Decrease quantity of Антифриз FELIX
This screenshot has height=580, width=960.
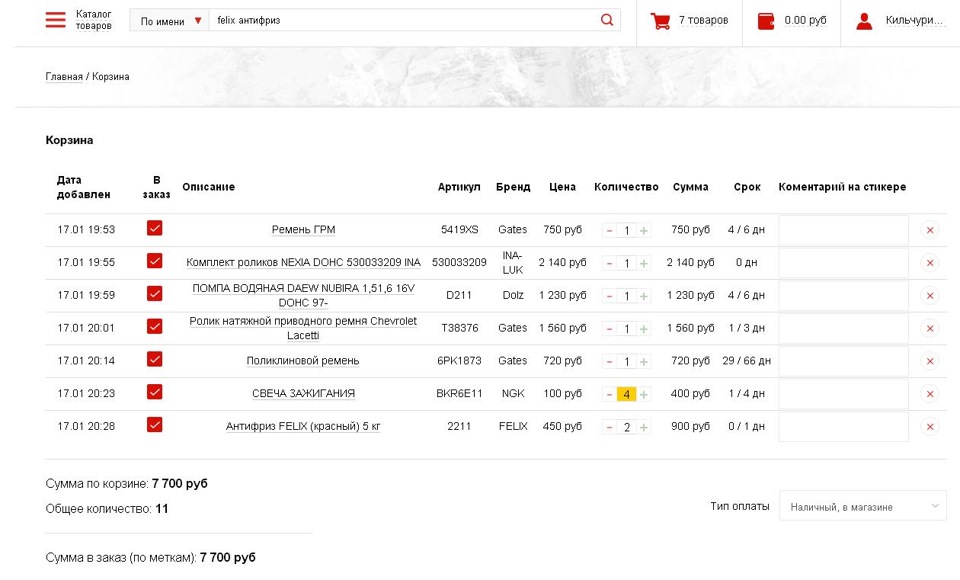click(609, 427)
